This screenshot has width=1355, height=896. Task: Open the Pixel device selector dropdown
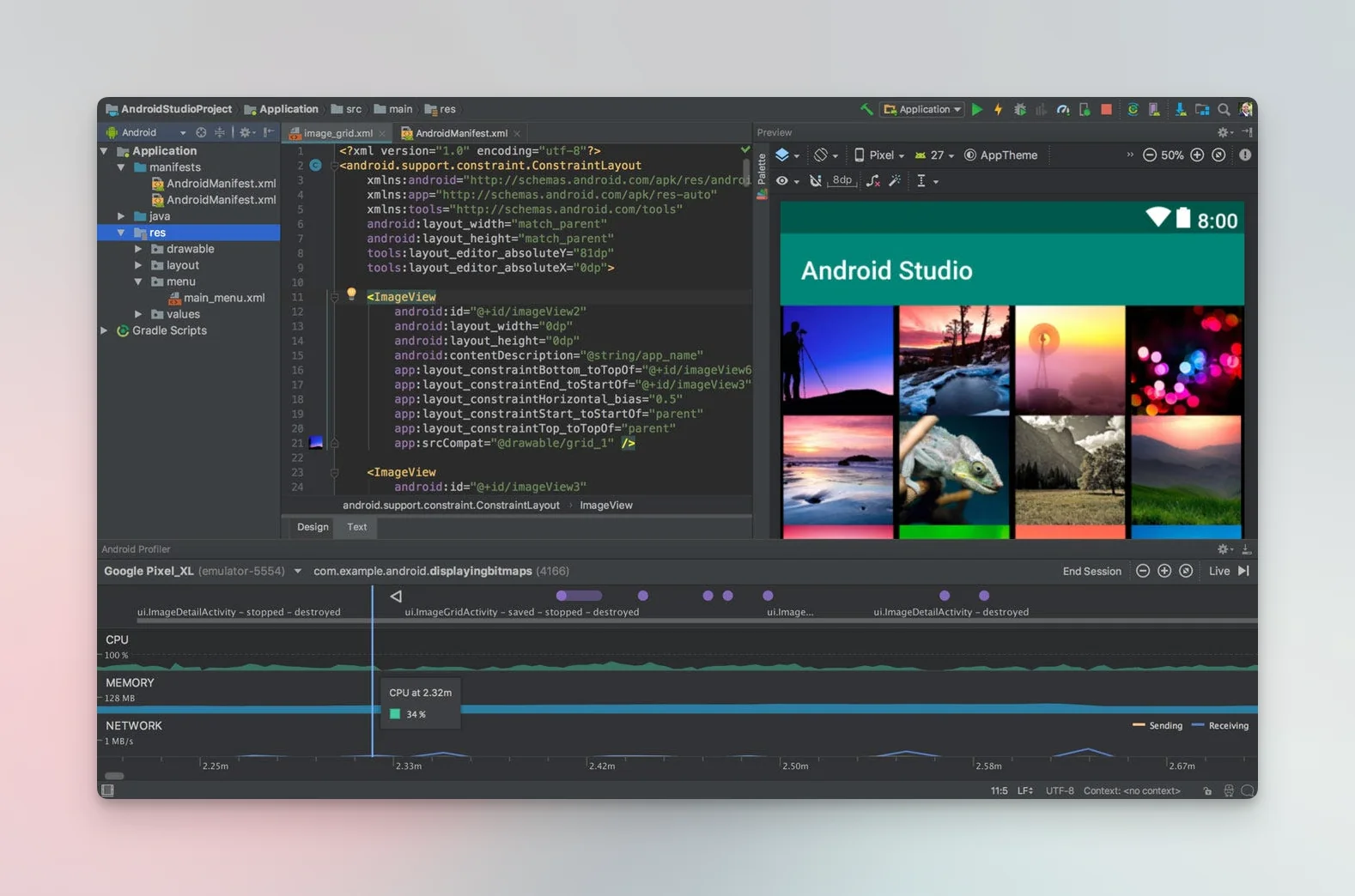click(x=880, y=155)
